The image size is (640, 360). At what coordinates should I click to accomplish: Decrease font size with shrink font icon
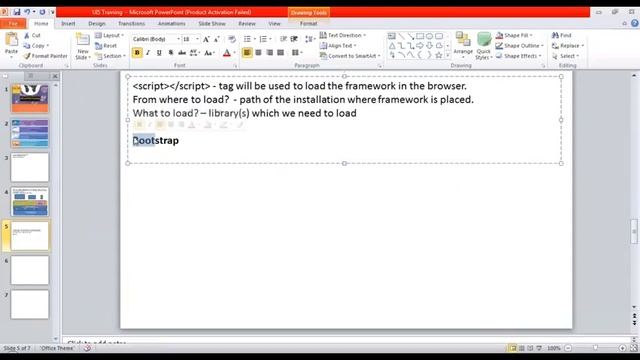[217, 39]
